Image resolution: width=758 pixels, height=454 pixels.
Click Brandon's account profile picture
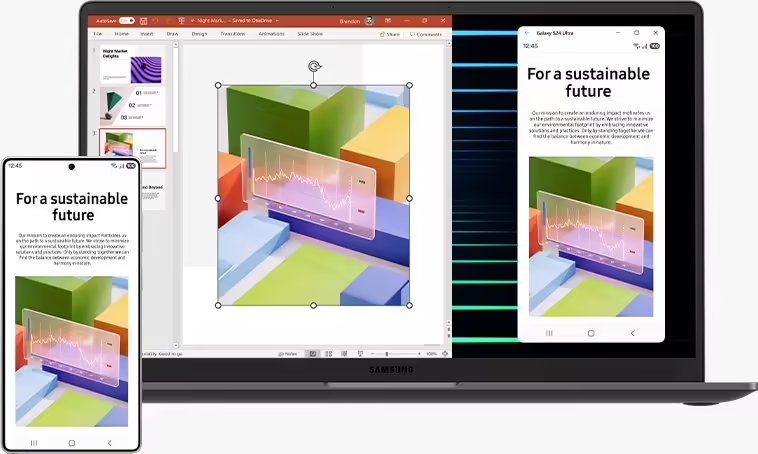click(368, 20)
